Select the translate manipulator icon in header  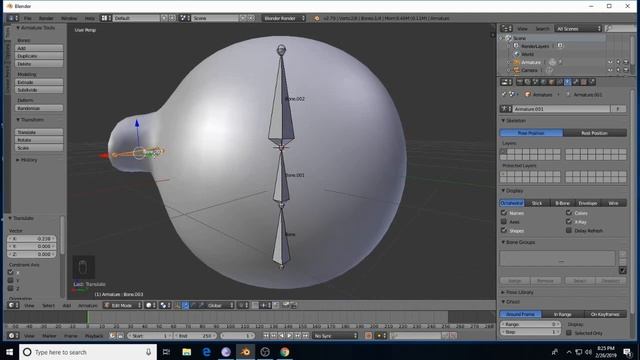coord(186,305)
